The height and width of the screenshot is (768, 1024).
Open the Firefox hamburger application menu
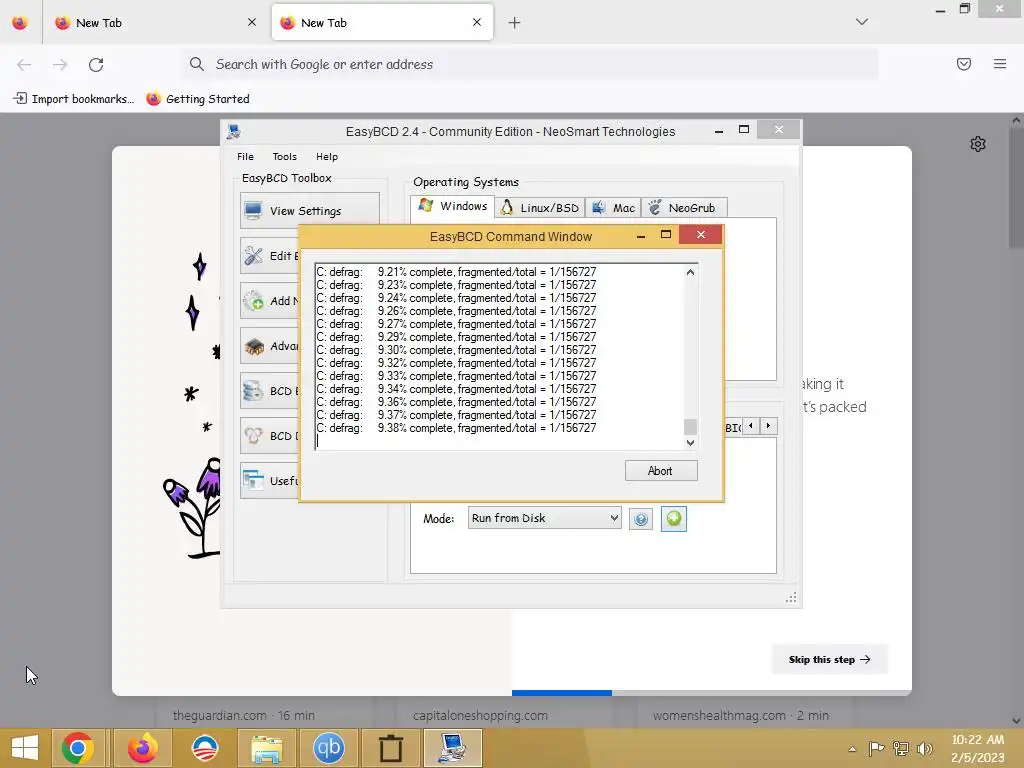(x=1000, y=64)
